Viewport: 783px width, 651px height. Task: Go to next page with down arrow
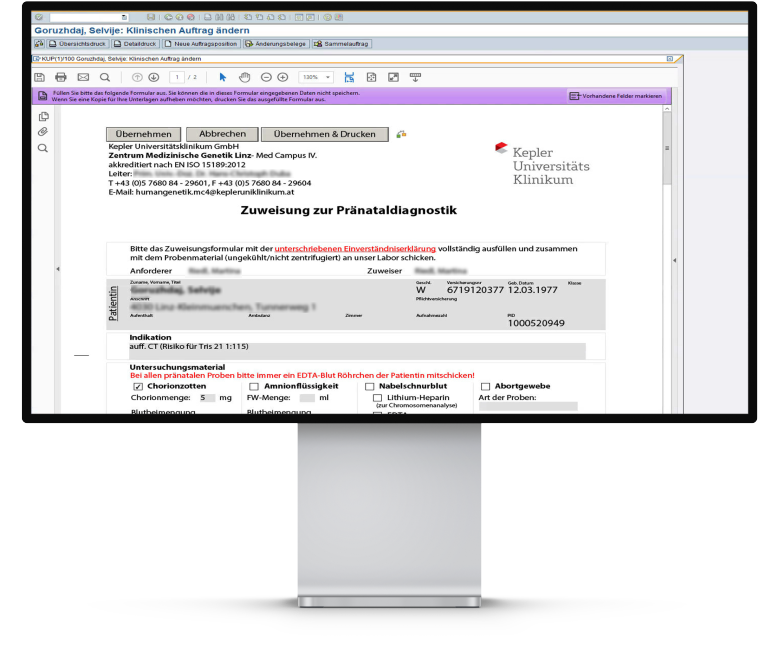[x=154, y=77]
